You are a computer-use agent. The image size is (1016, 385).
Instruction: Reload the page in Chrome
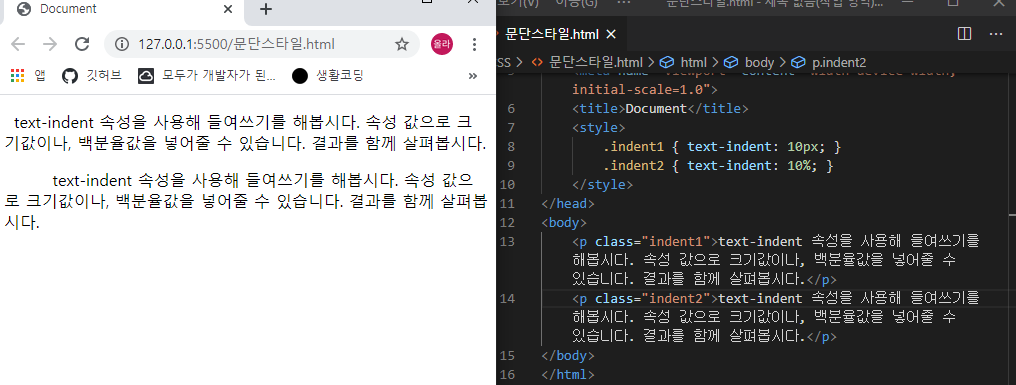click(x=82, y=44)
